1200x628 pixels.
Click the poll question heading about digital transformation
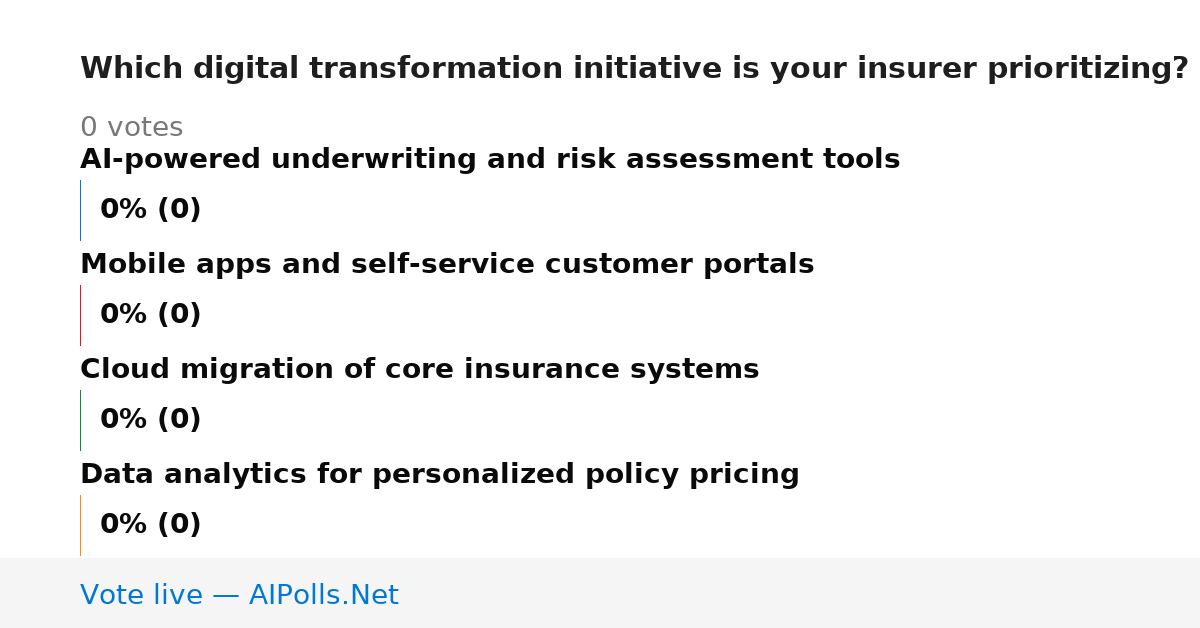click(634, 69)
